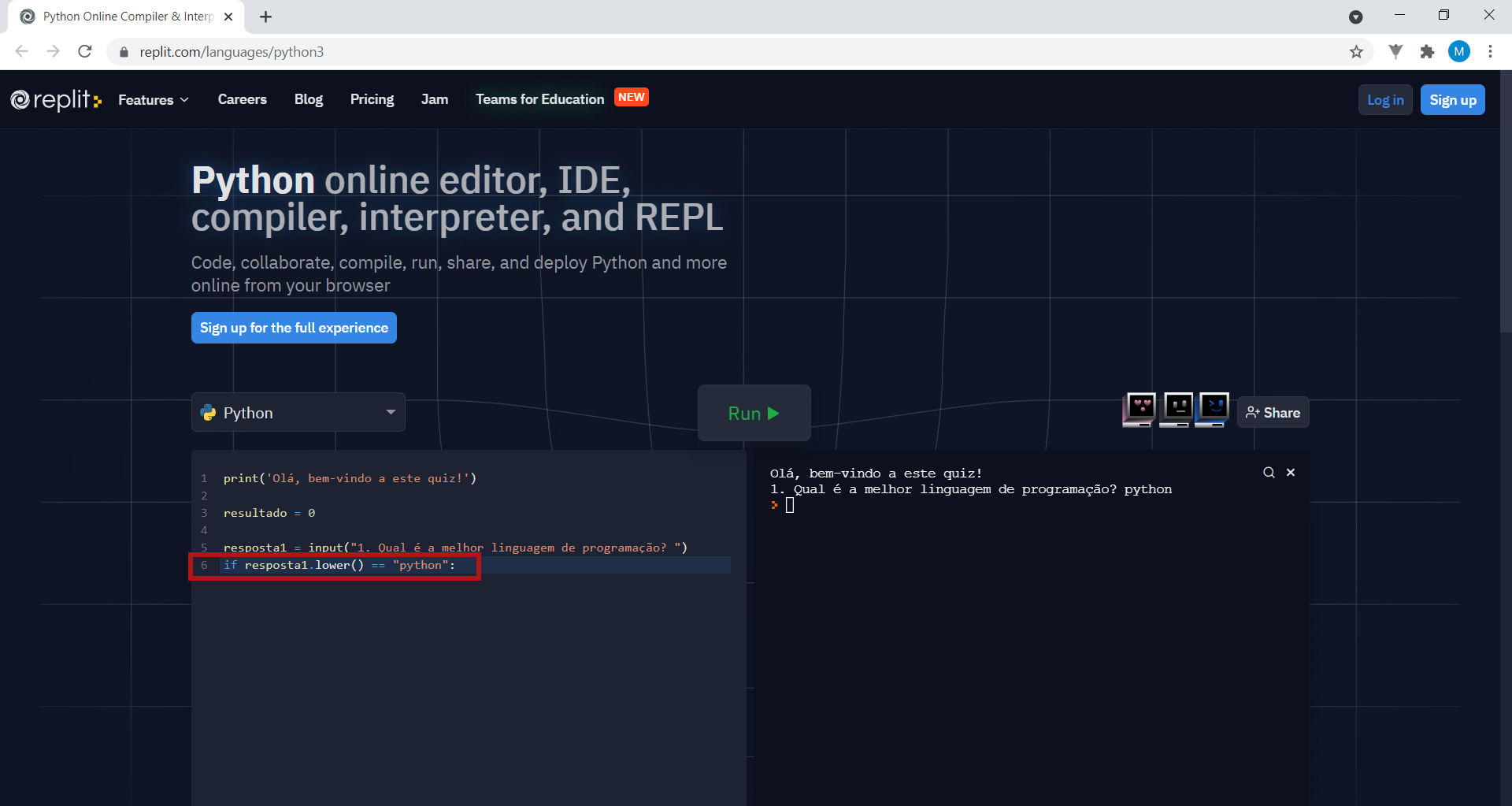Click the NEW badge beside Teams for Education
The width and height of the screenshot is (1512, 806).
[632, 97]
